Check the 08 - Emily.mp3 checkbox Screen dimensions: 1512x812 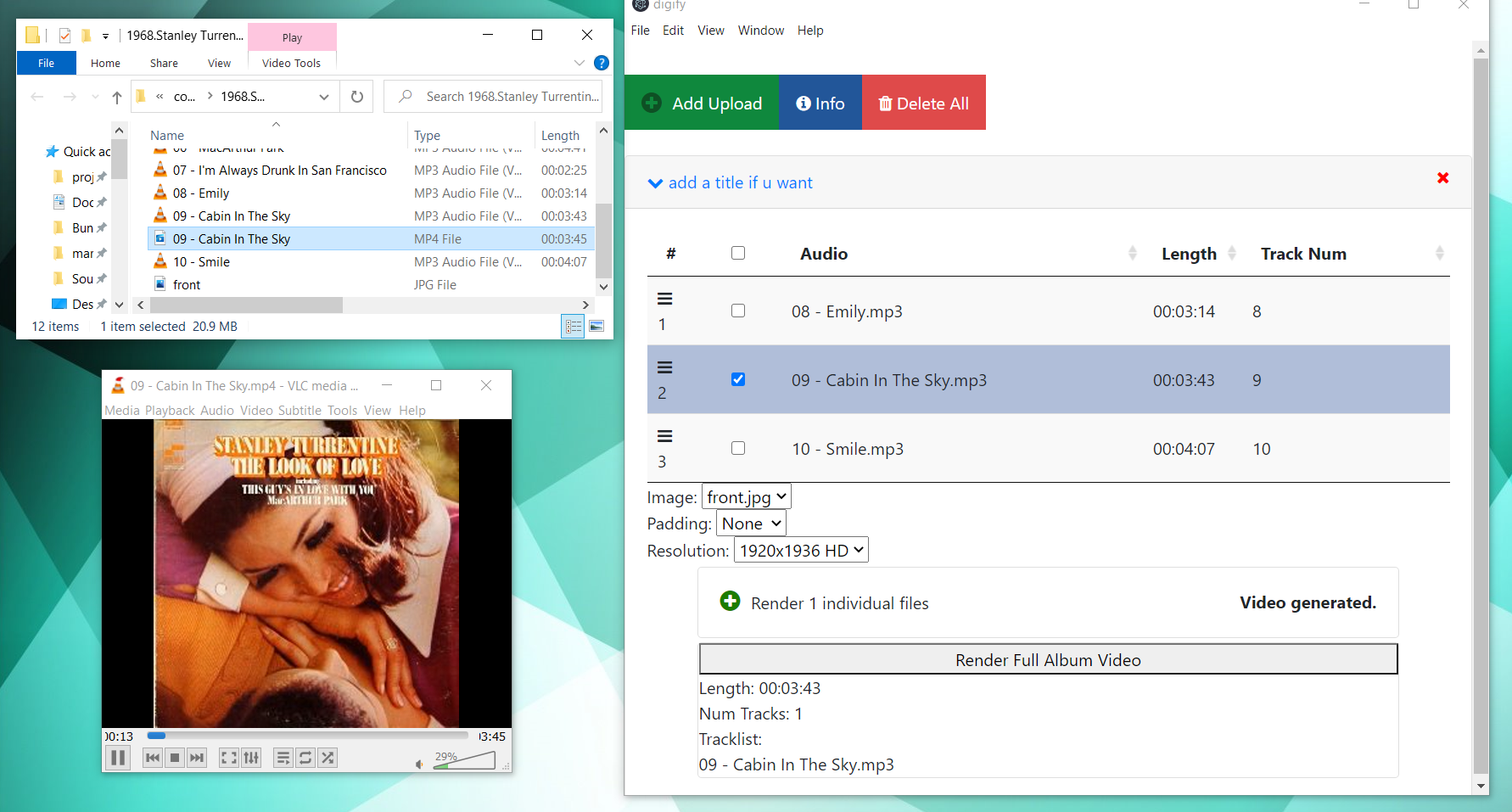[738, 311]
